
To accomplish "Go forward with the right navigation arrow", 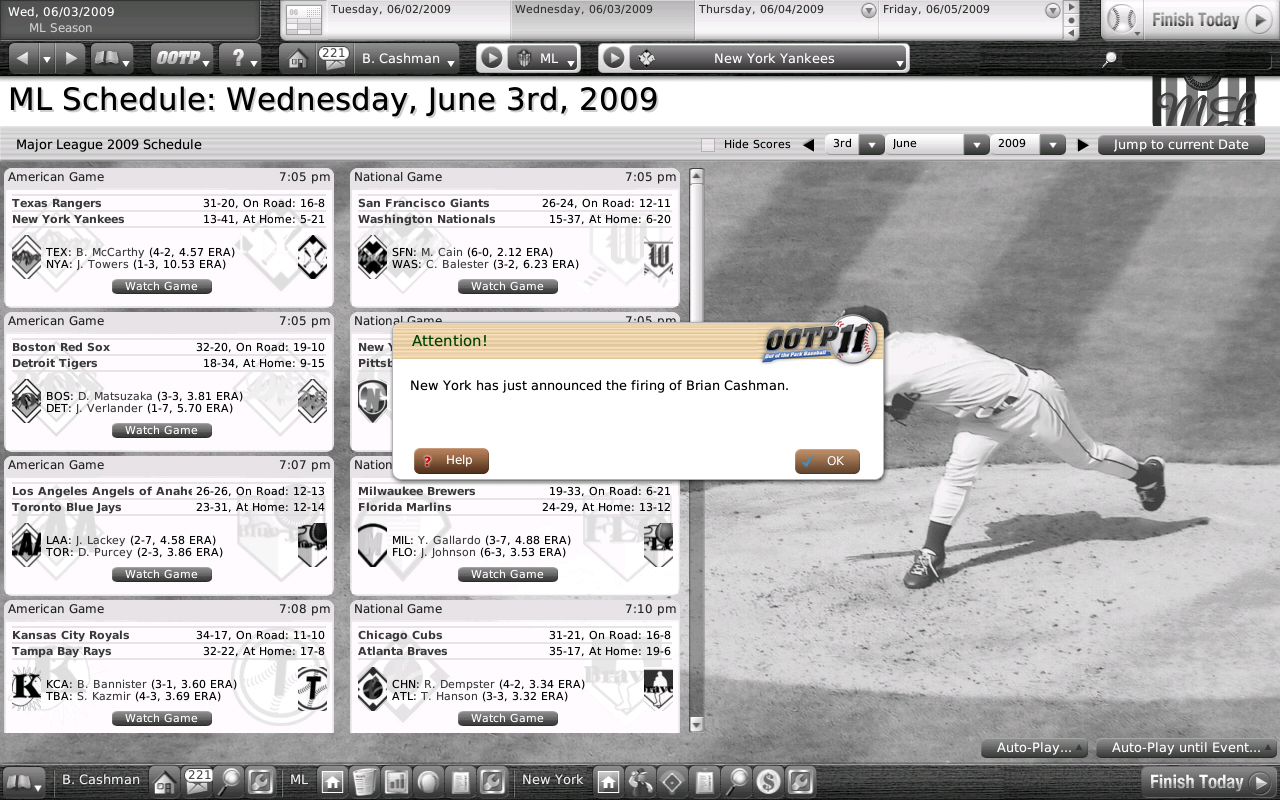I will click(x=70, y=59).
